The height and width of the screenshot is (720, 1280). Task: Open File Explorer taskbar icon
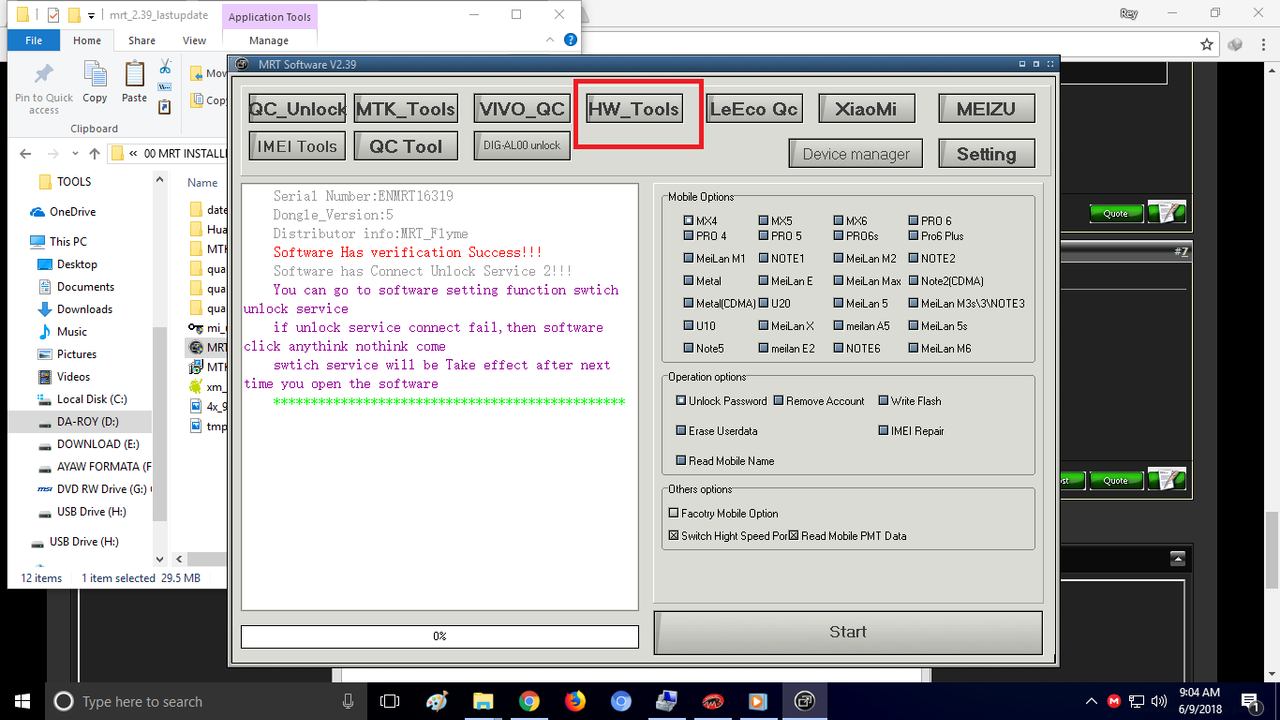483,701
